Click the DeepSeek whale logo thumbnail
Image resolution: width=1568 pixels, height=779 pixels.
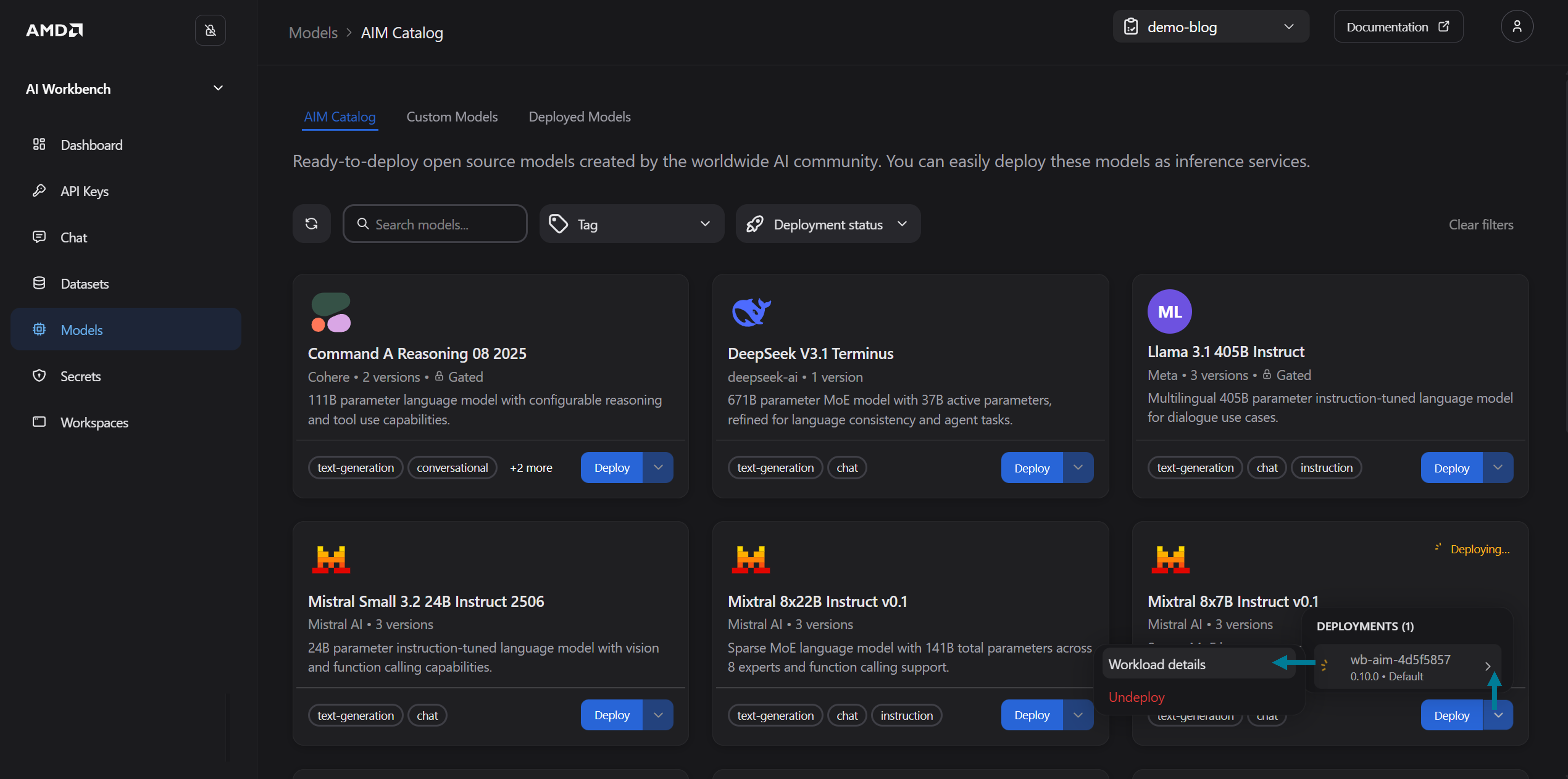(x=751, y=312)
